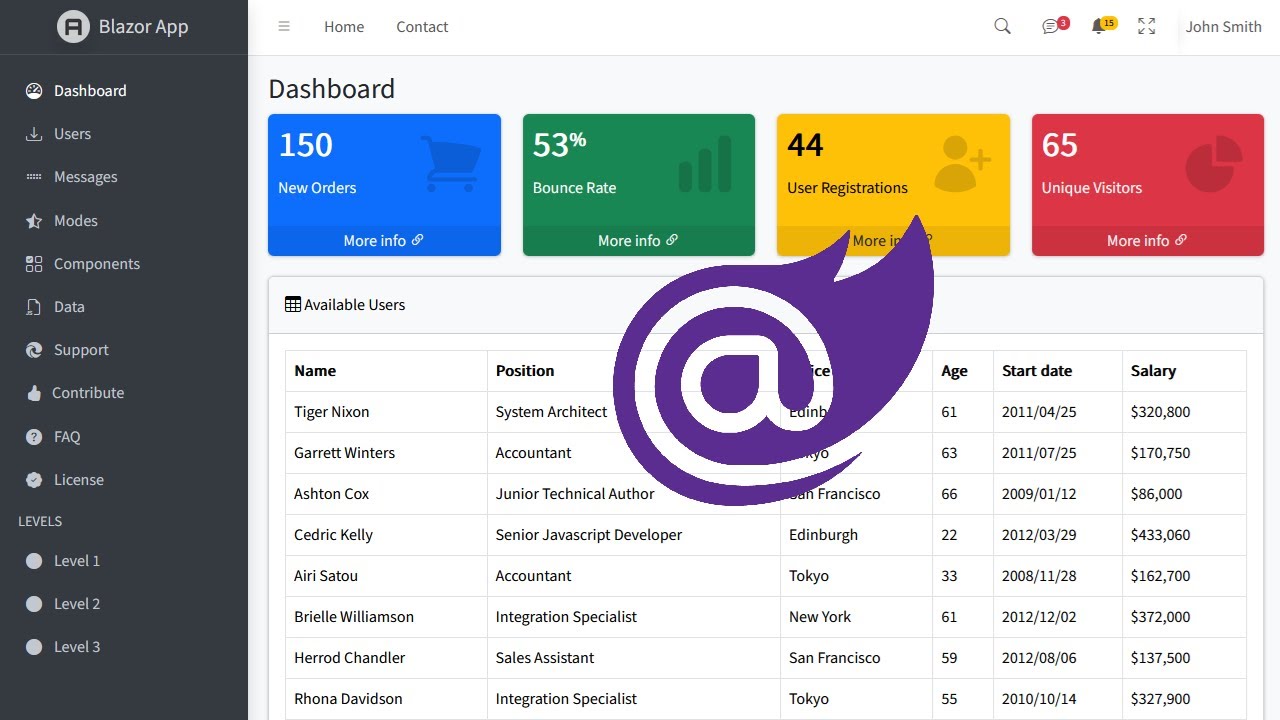Image resolution: width=1280 pixels, height=720 pixels.
Task: Open the Support sidebar link
Action: coord(124,350)
